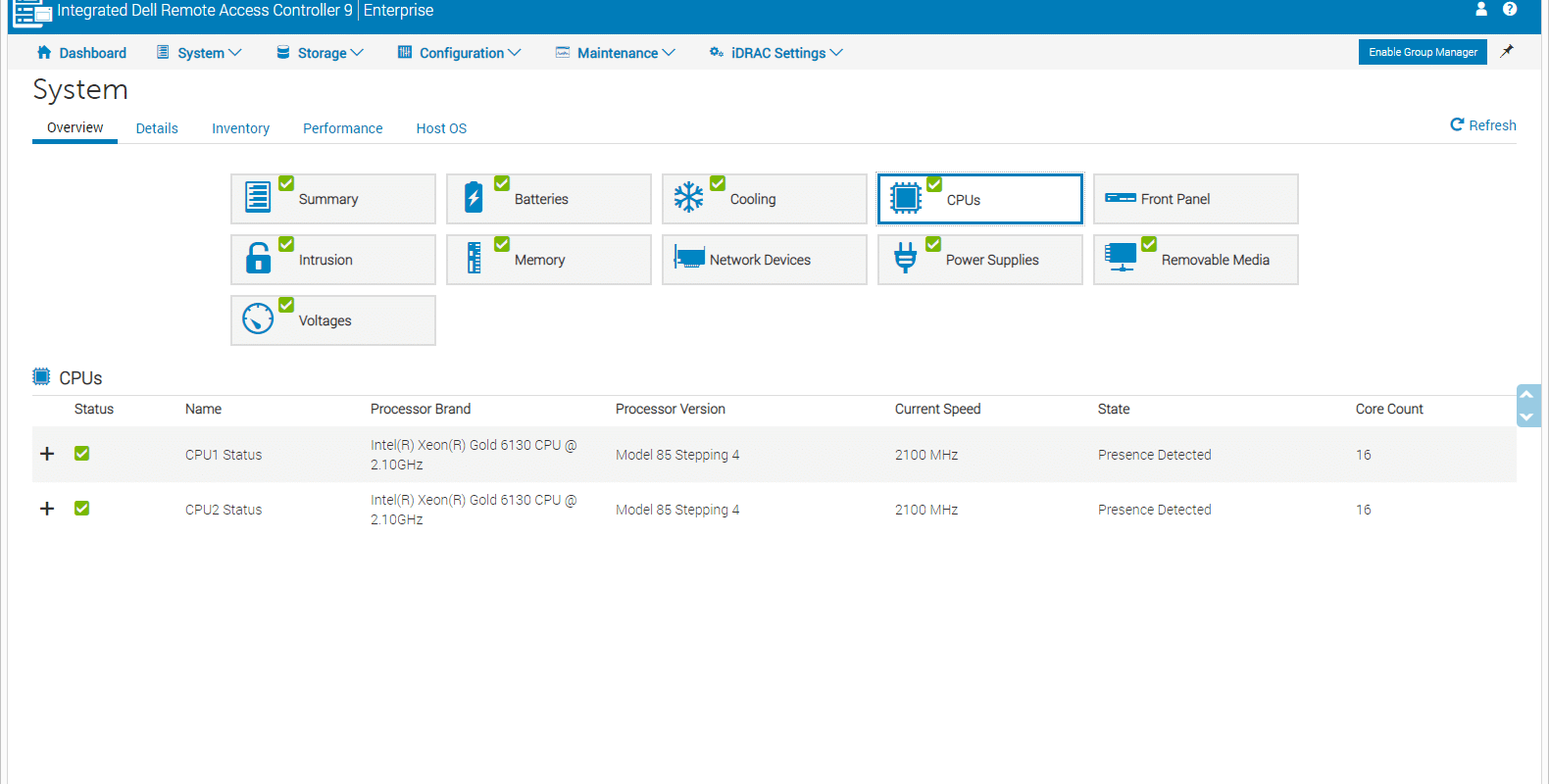
Task: Open the Intrusion padlock icon
Action: point(258,258)
